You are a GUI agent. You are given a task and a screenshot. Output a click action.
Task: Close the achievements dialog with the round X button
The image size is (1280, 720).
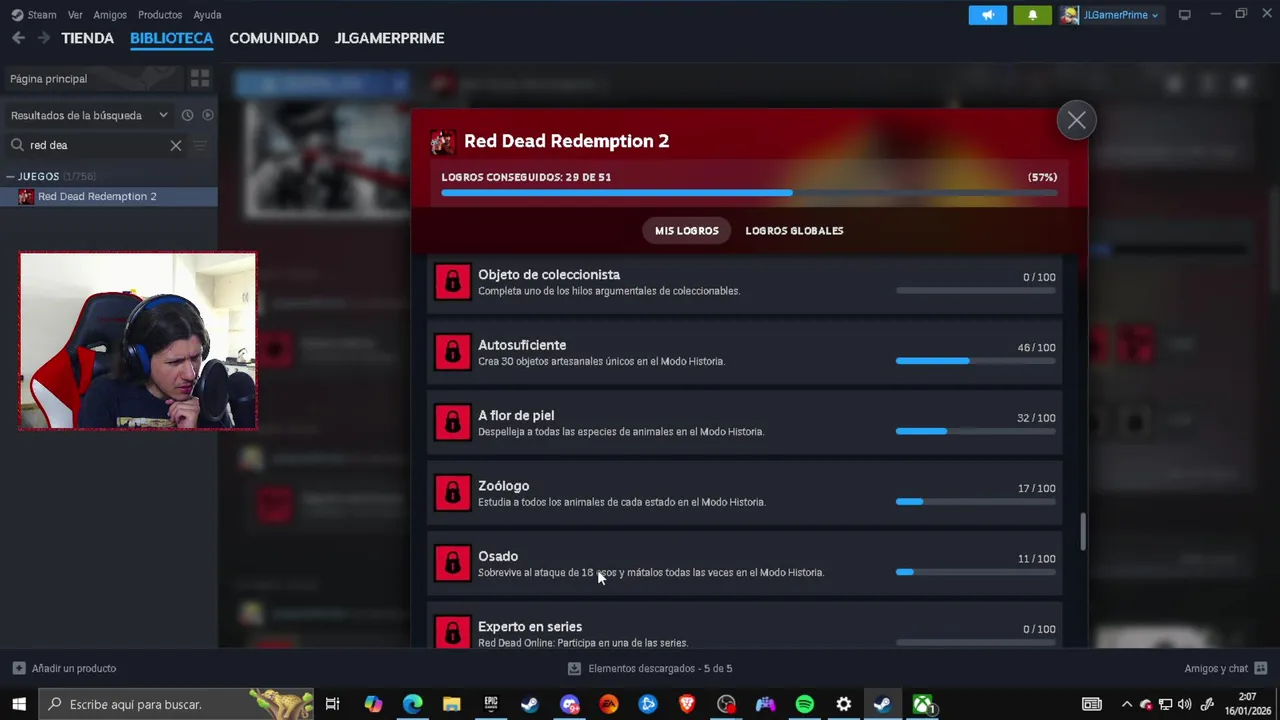1076,120
